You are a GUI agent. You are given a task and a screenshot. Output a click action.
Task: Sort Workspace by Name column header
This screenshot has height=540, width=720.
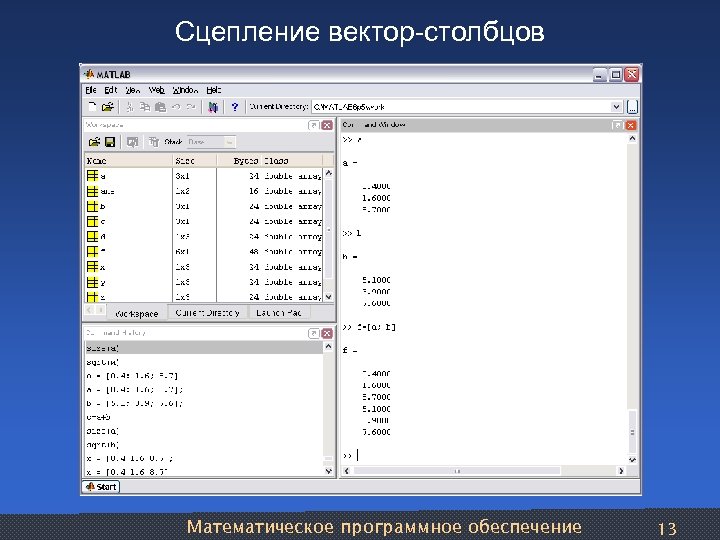click(129, 161)
